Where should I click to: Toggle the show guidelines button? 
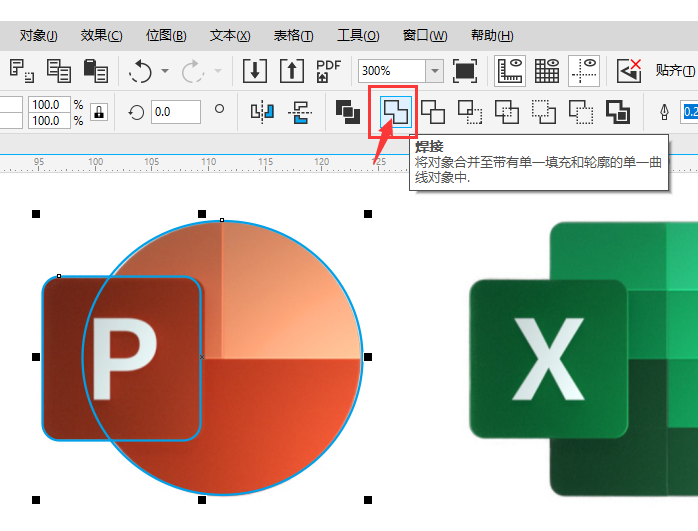tap(584, 71)
